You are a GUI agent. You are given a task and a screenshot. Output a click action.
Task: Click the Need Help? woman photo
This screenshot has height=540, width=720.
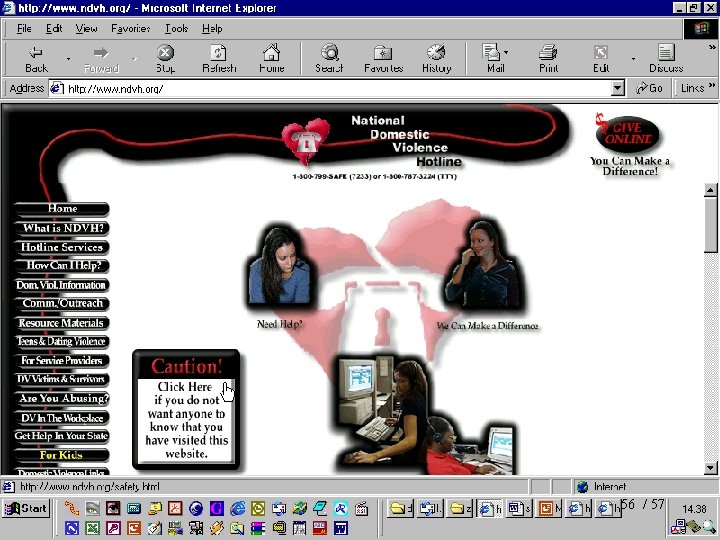[280, 266]
